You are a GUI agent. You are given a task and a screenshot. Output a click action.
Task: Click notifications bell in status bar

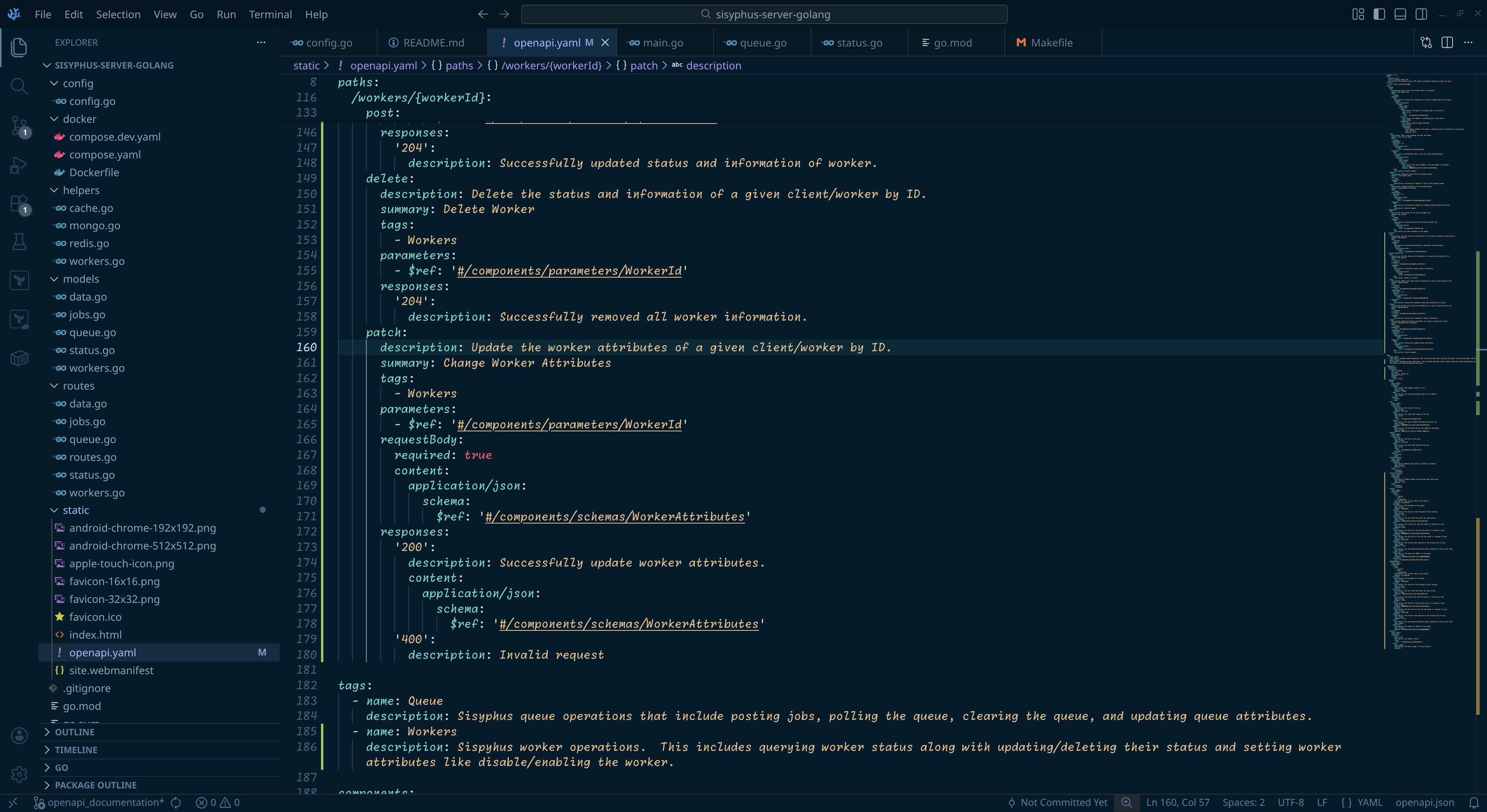(1474, 802)
